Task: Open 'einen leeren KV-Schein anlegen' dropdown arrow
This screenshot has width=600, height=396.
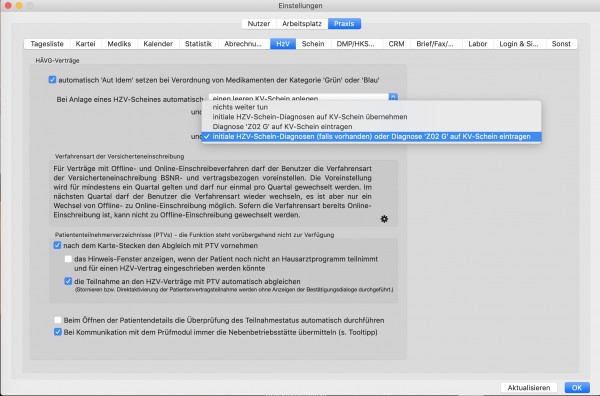Action: pos(393,97)
